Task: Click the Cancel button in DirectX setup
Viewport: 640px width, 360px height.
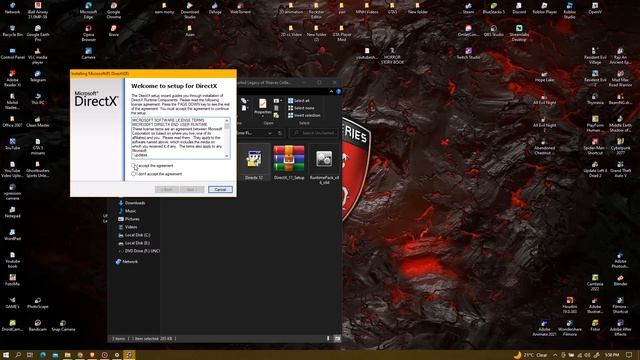Action: pyautogui.click(x=220, y=189)
